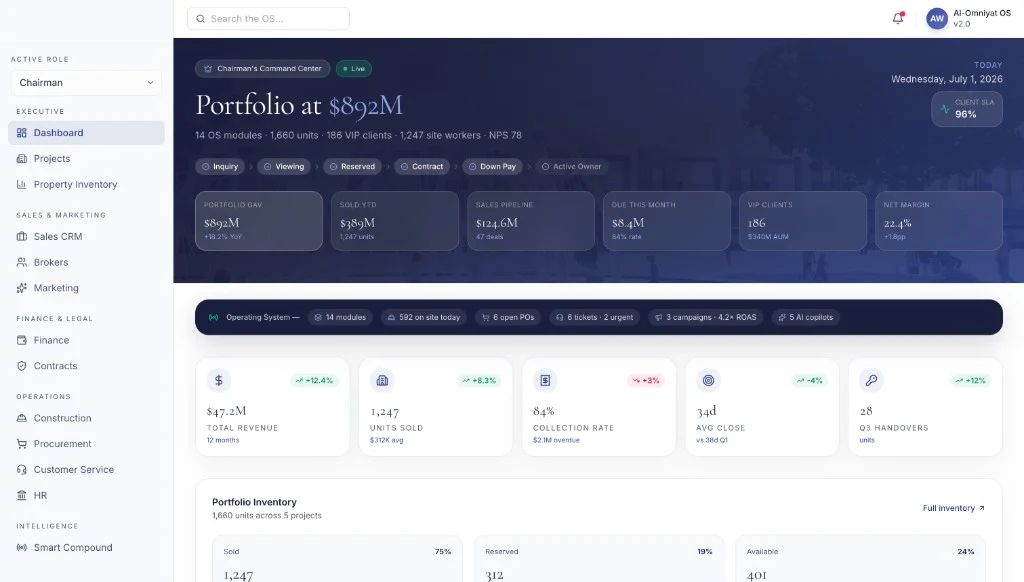
Task: Open the Chairman active role dropdown
Action: coord(86,83)
